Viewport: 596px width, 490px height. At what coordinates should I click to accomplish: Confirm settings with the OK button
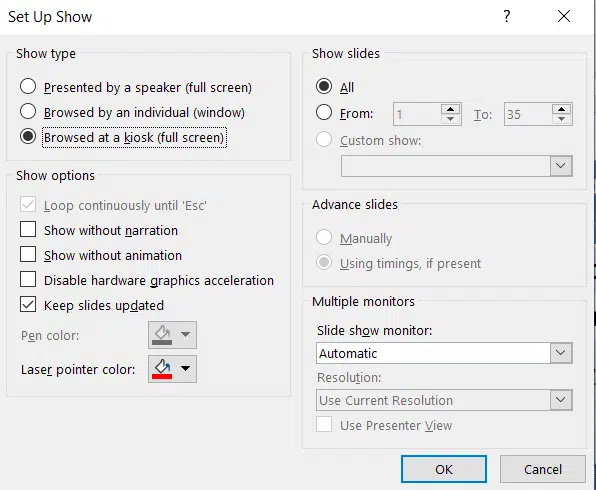point(444,469)
